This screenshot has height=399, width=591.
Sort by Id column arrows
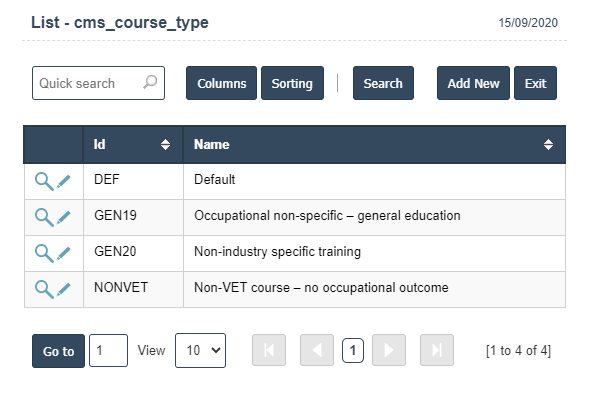[x=165, y=145]
